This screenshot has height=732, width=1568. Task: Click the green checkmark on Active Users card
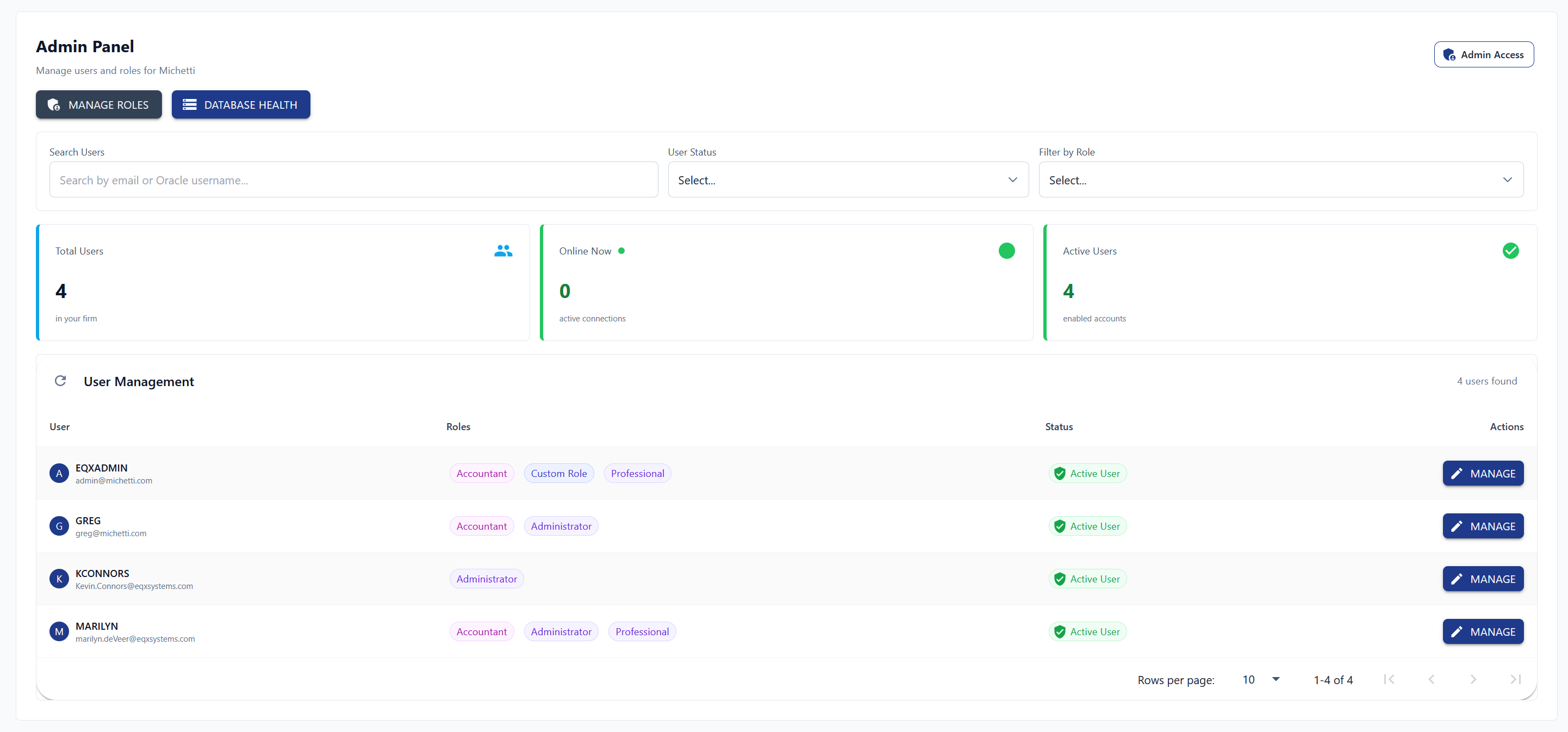pos(1511,250)
